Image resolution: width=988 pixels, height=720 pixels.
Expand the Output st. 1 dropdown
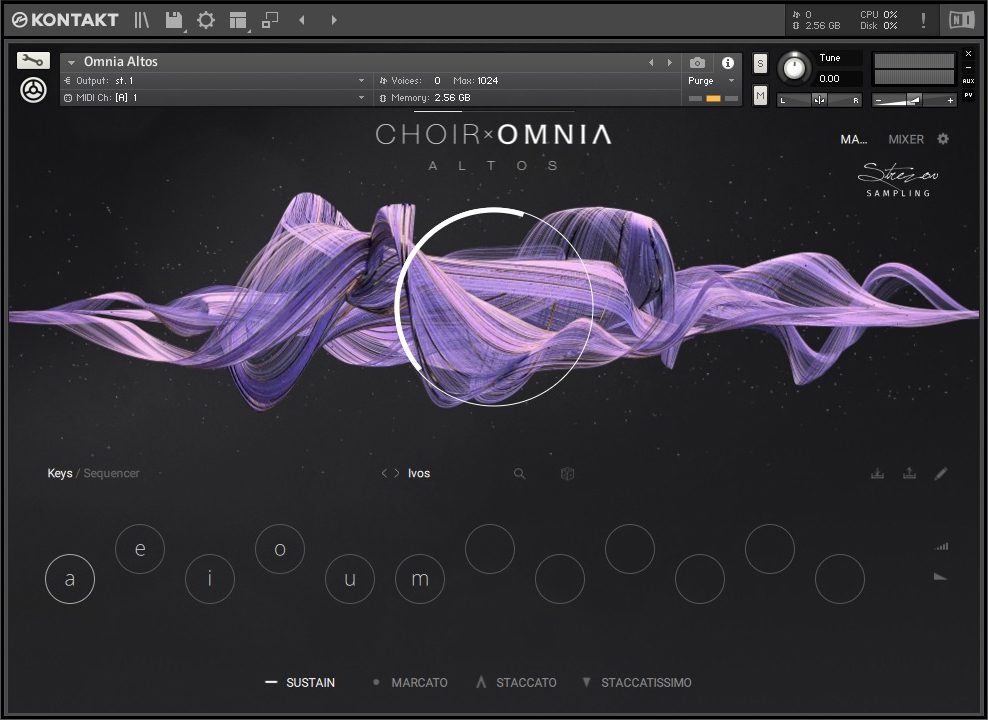click(x=361, y=81)
